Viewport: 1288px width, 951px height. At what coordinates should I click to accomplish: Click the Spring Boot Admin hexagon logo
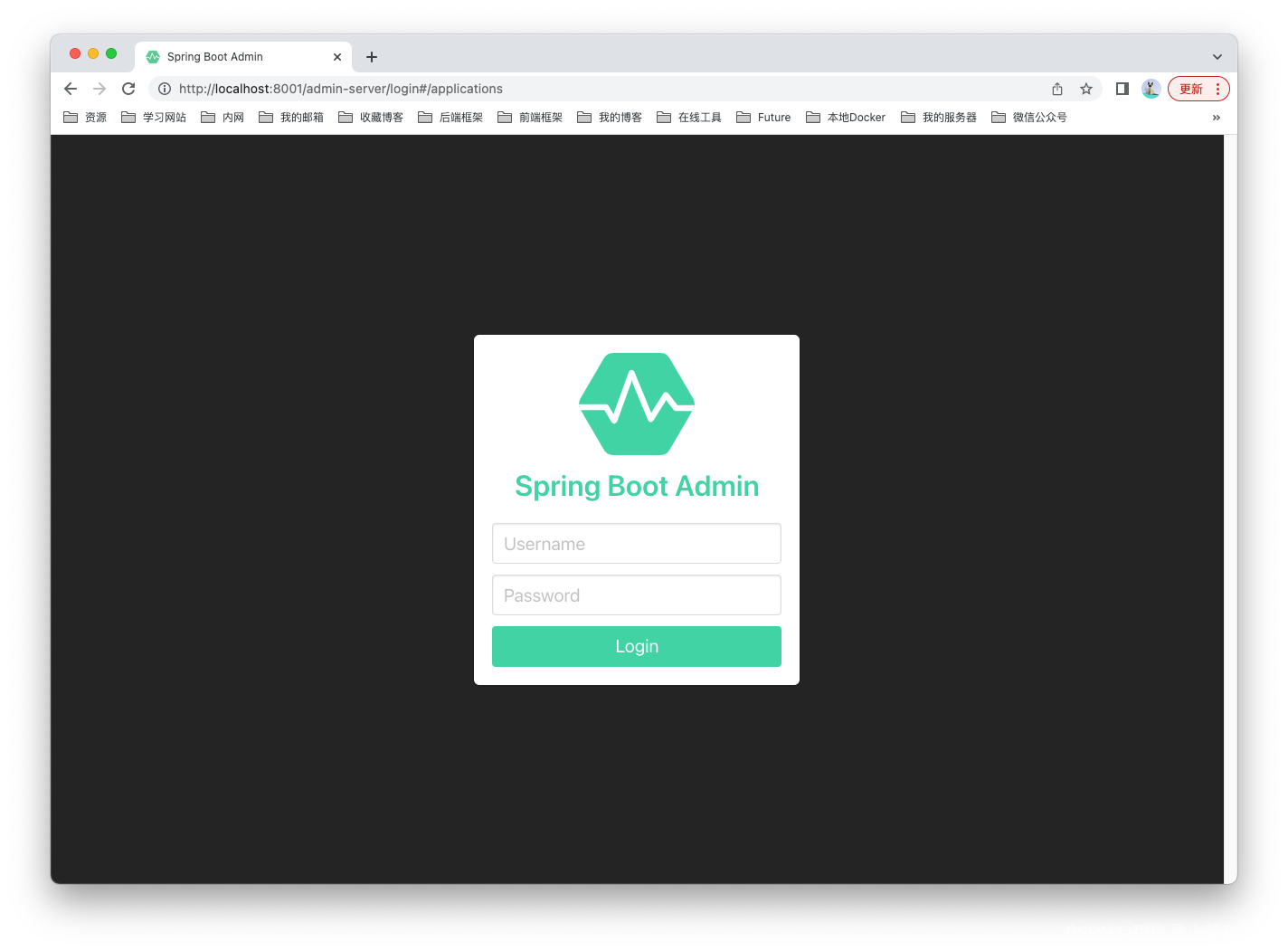tap(637, 404)
